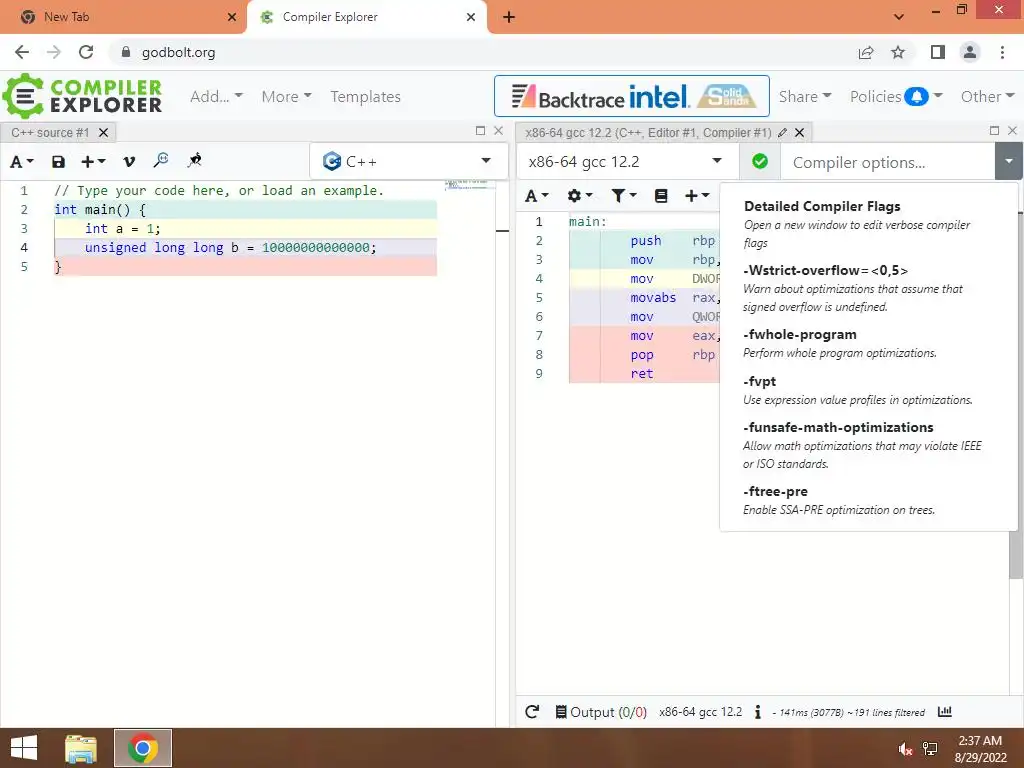
Task: Reload the godbolt.org page
Action: pos(86,52)
